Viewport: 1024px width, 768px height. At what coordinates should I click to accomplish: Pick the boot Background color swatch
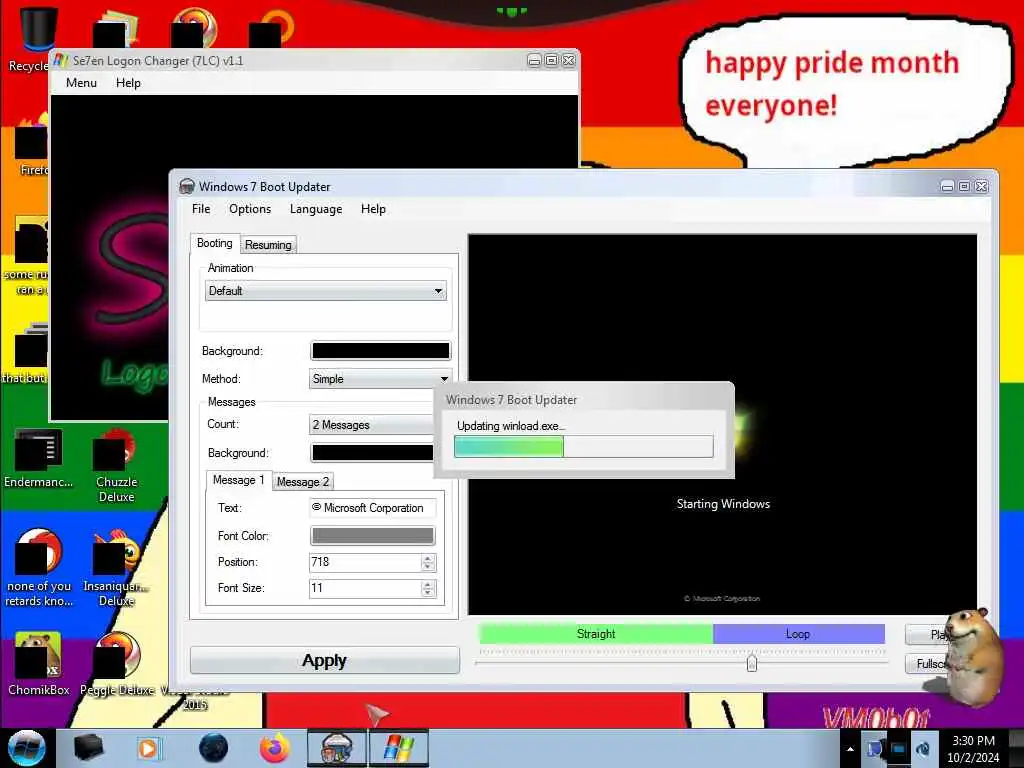[381, 351]
